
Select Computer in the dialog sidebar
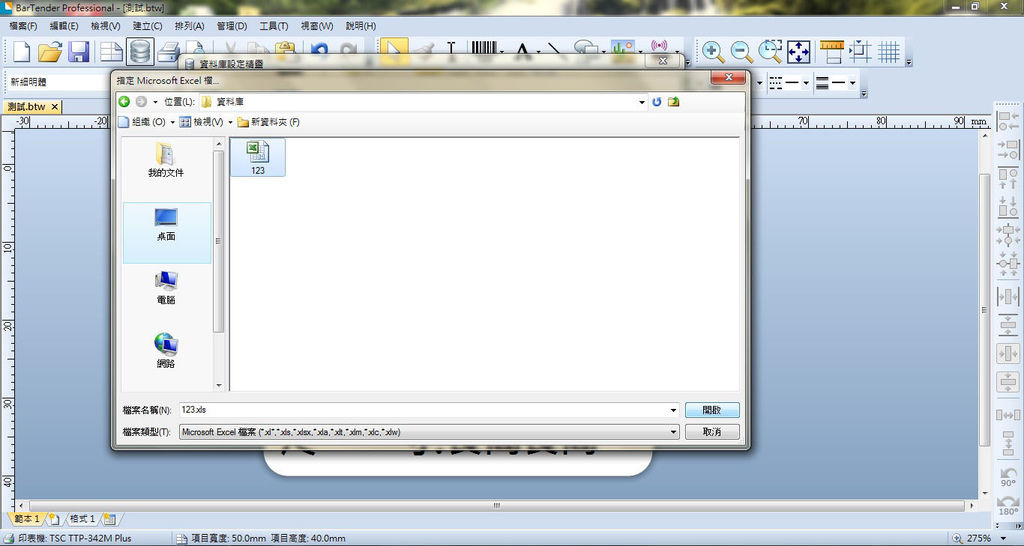point(166,288)
